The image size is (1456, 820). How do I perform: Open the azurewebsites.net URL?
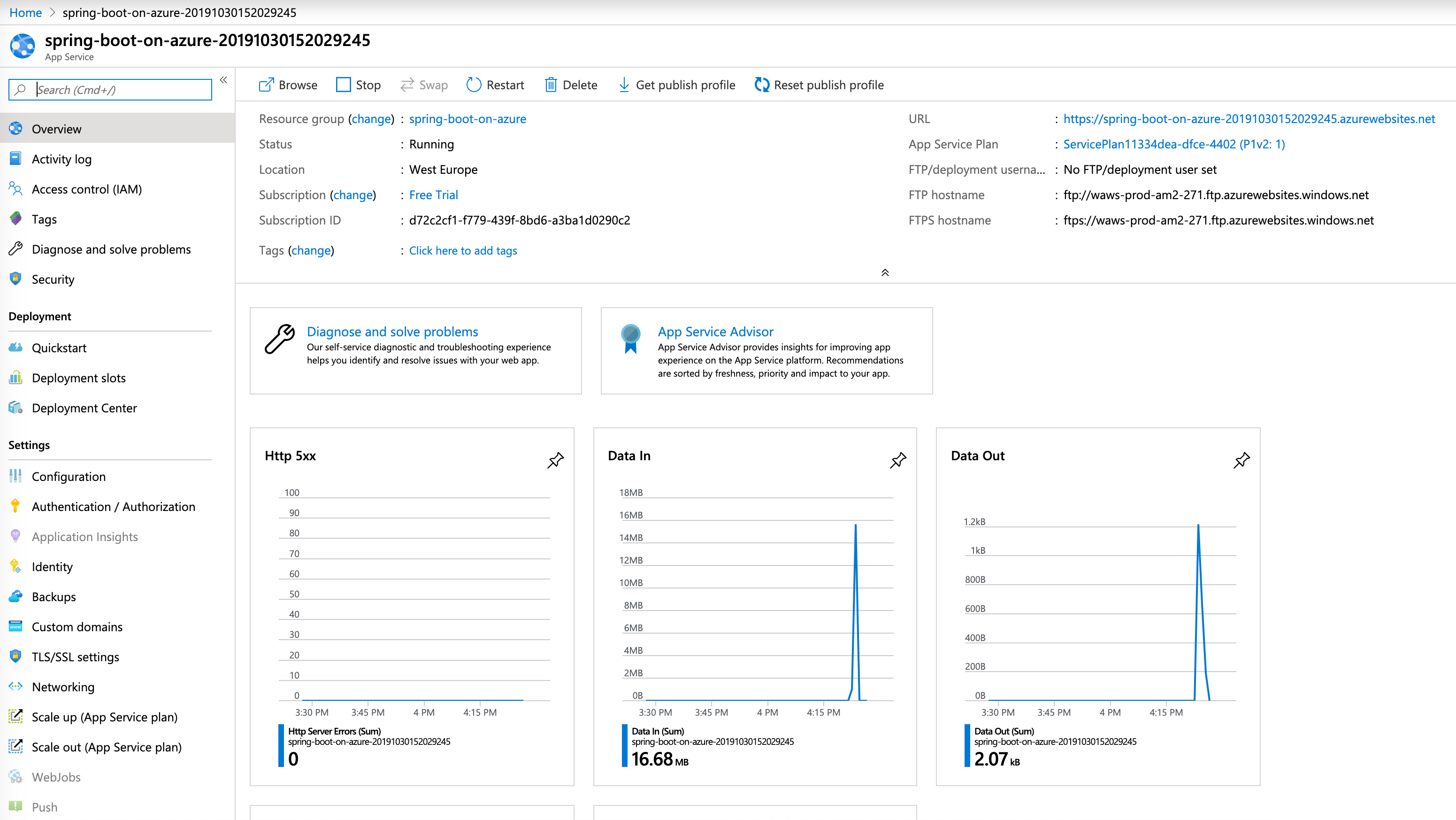pos(1249,119)
